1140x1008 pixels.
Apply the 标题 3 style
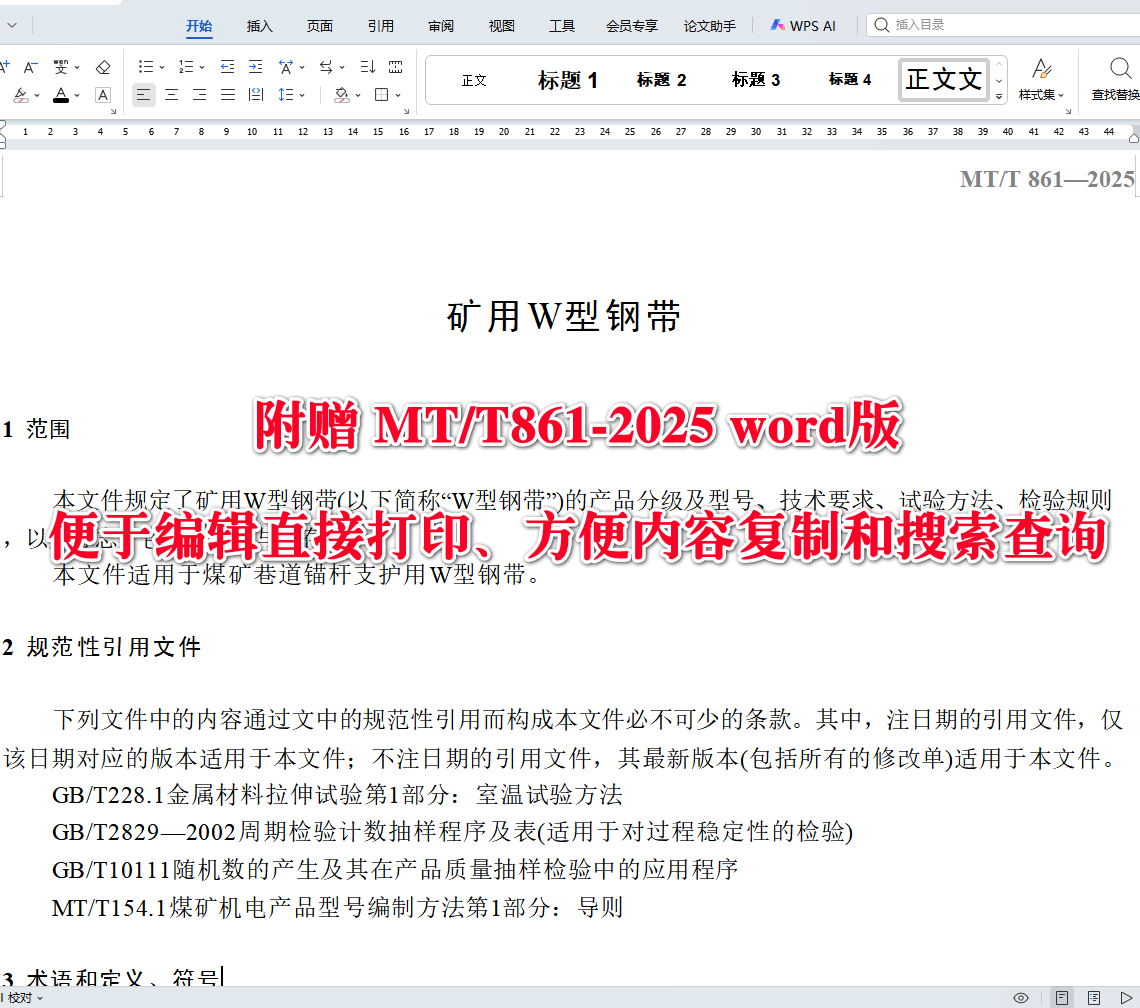click(756, 80)
